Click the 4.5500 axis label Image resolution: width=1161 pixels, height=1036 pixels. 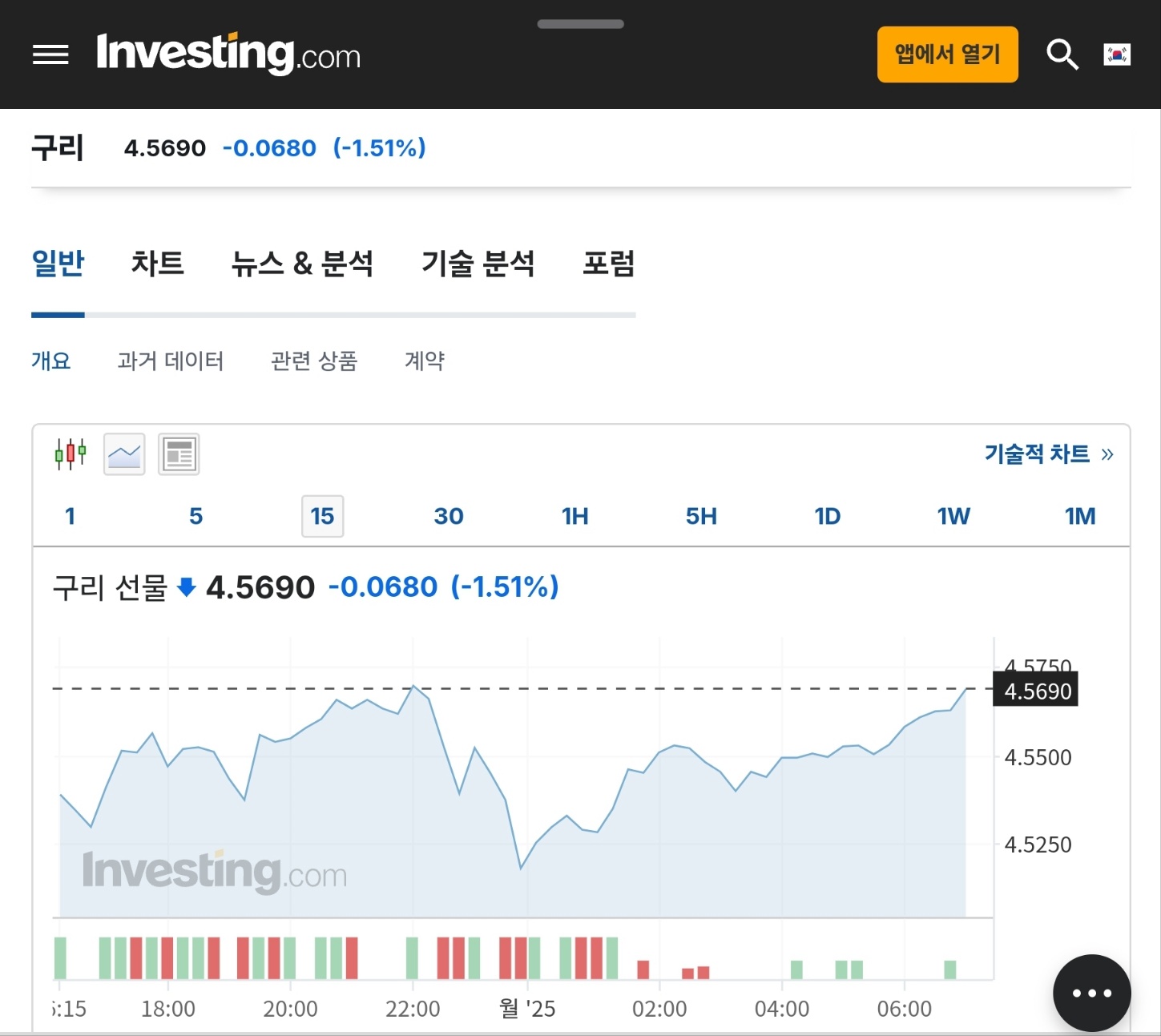(x=1038, y=757)
